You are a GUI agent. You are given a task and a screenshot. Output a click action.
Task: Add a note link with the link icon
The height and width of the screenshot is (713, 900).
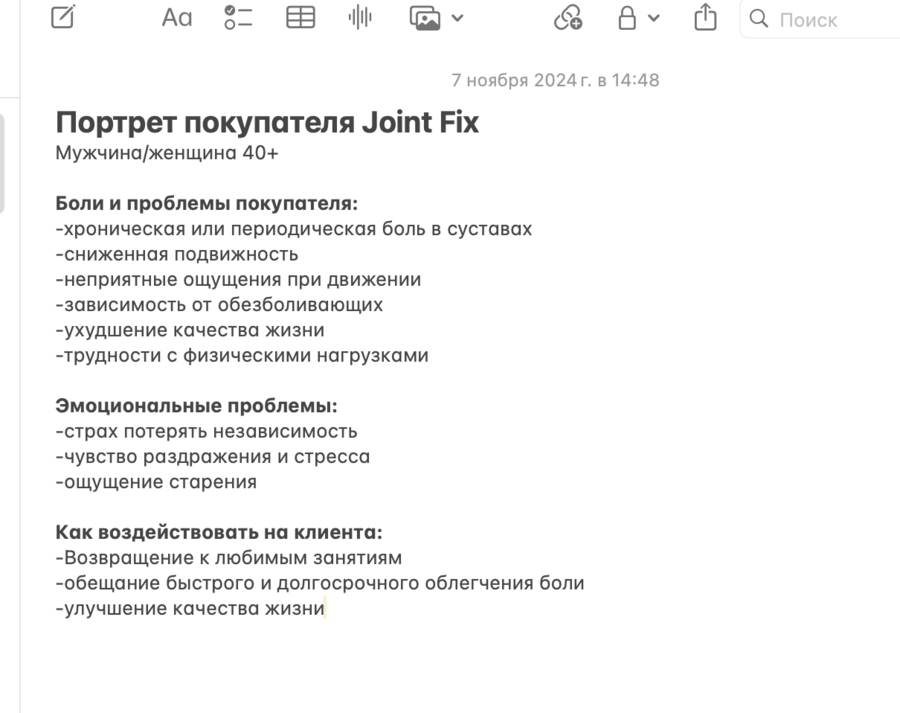coord(568,18)
